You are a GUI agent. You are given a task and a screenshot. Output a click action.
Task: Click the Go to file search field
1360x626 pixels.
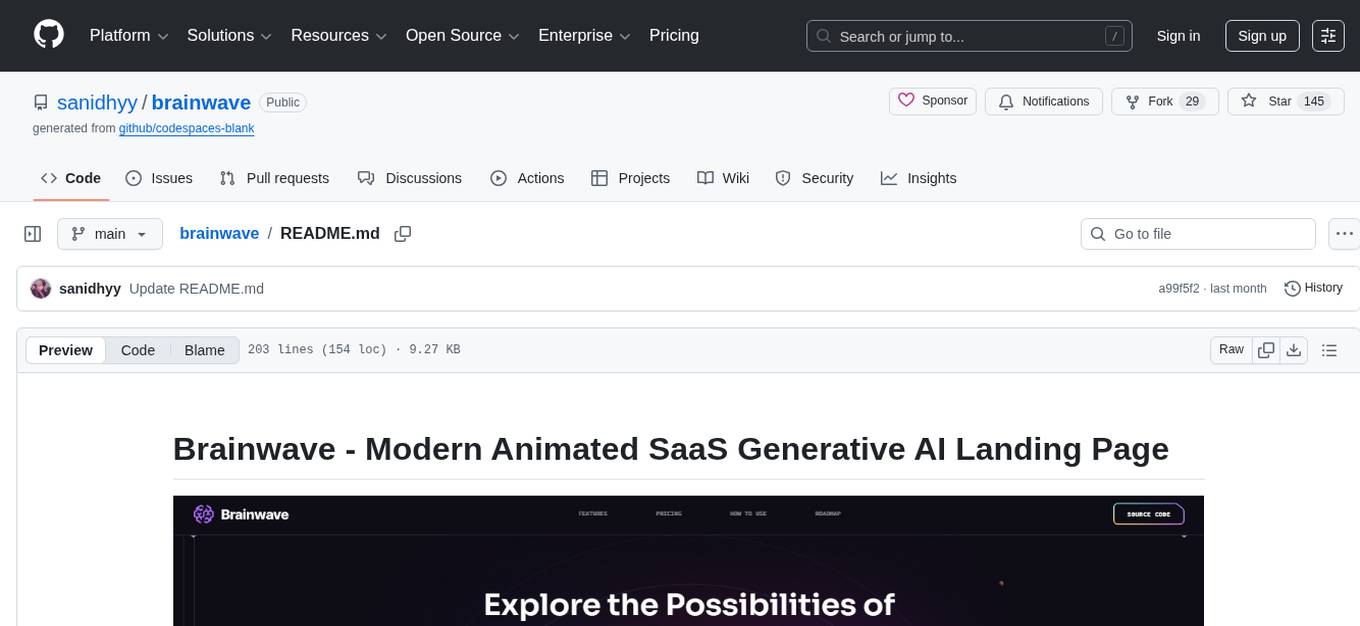point(1198,234)
